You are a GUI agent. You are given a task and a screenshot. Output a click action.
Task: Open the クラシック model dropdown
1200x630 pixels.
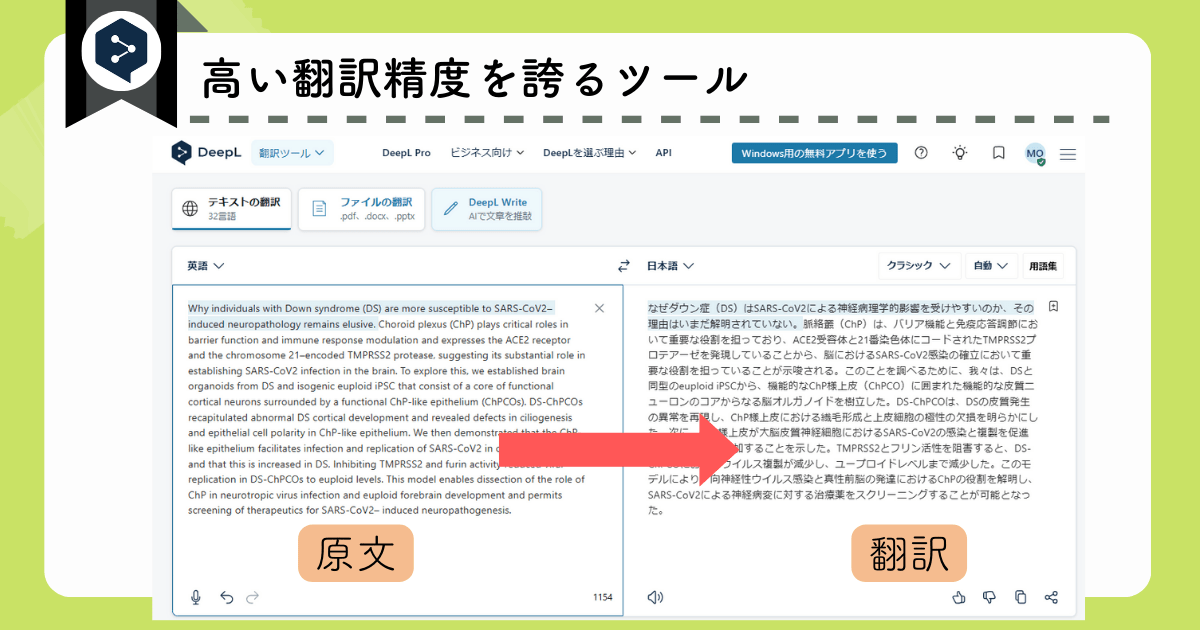[921, 266]
